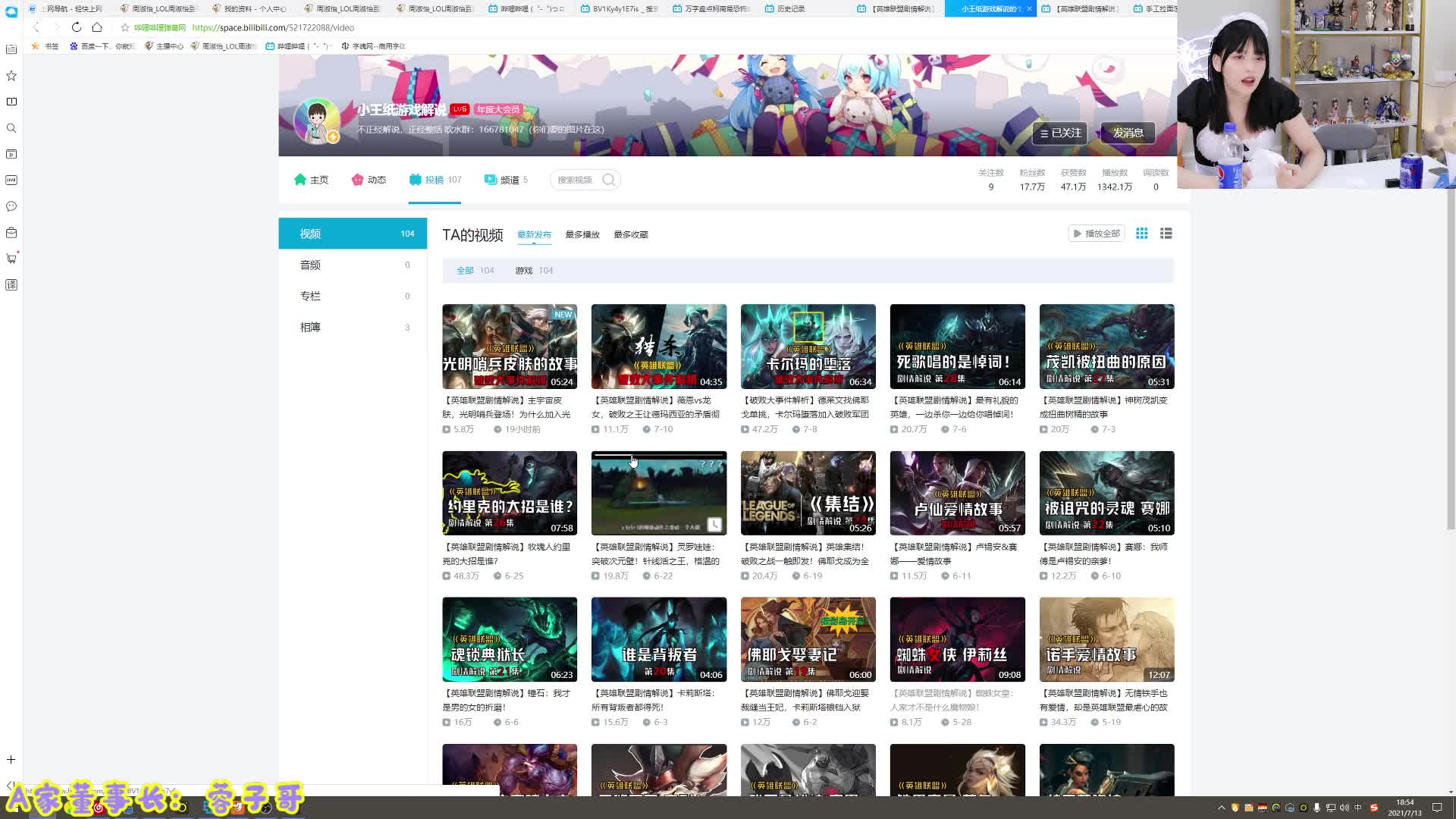Click the browser home icon
1456x819 pixels.
[97, 27]
